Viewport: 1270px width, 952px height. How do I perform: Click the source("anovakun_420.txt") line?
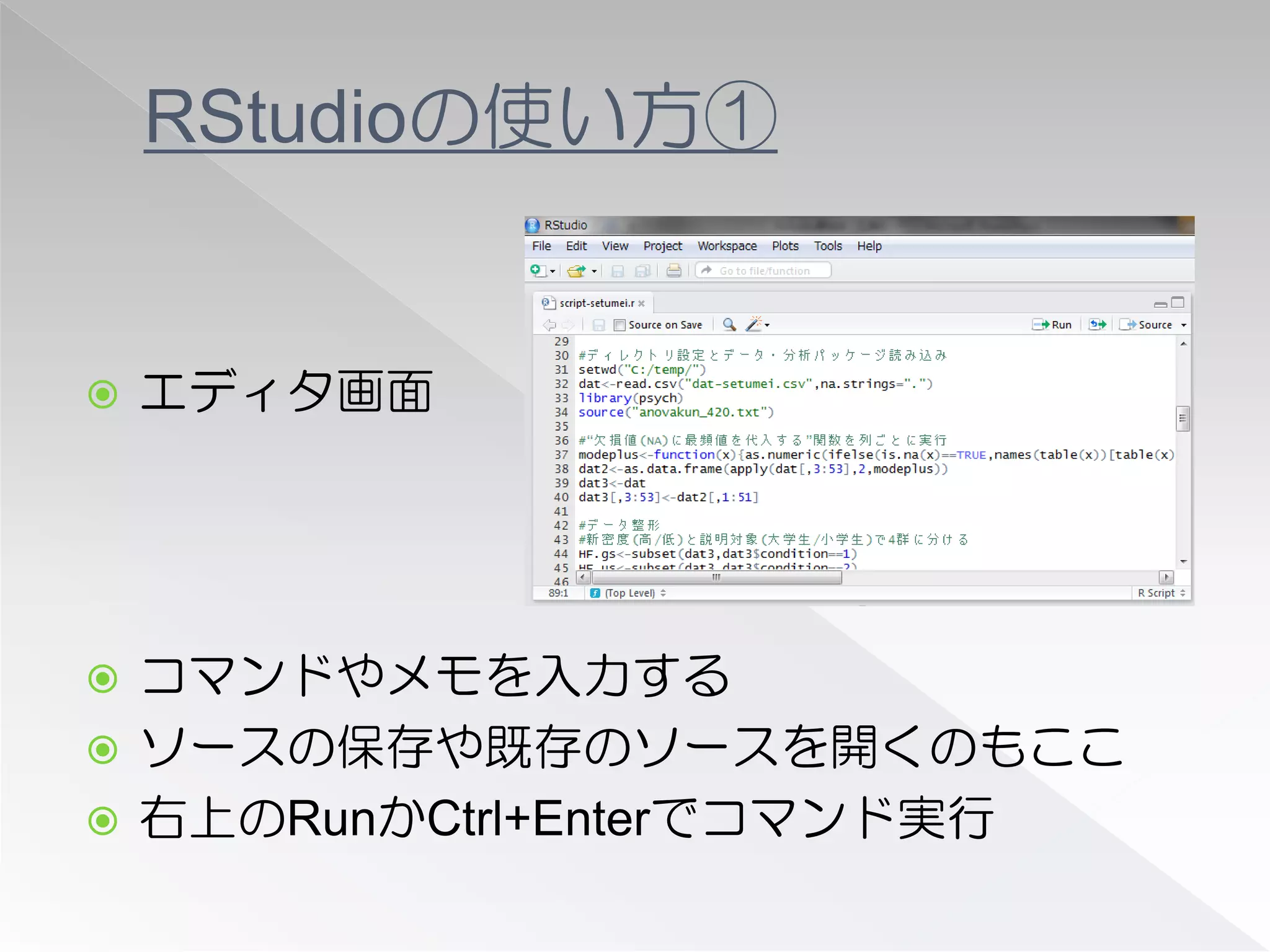coord(676,413)
